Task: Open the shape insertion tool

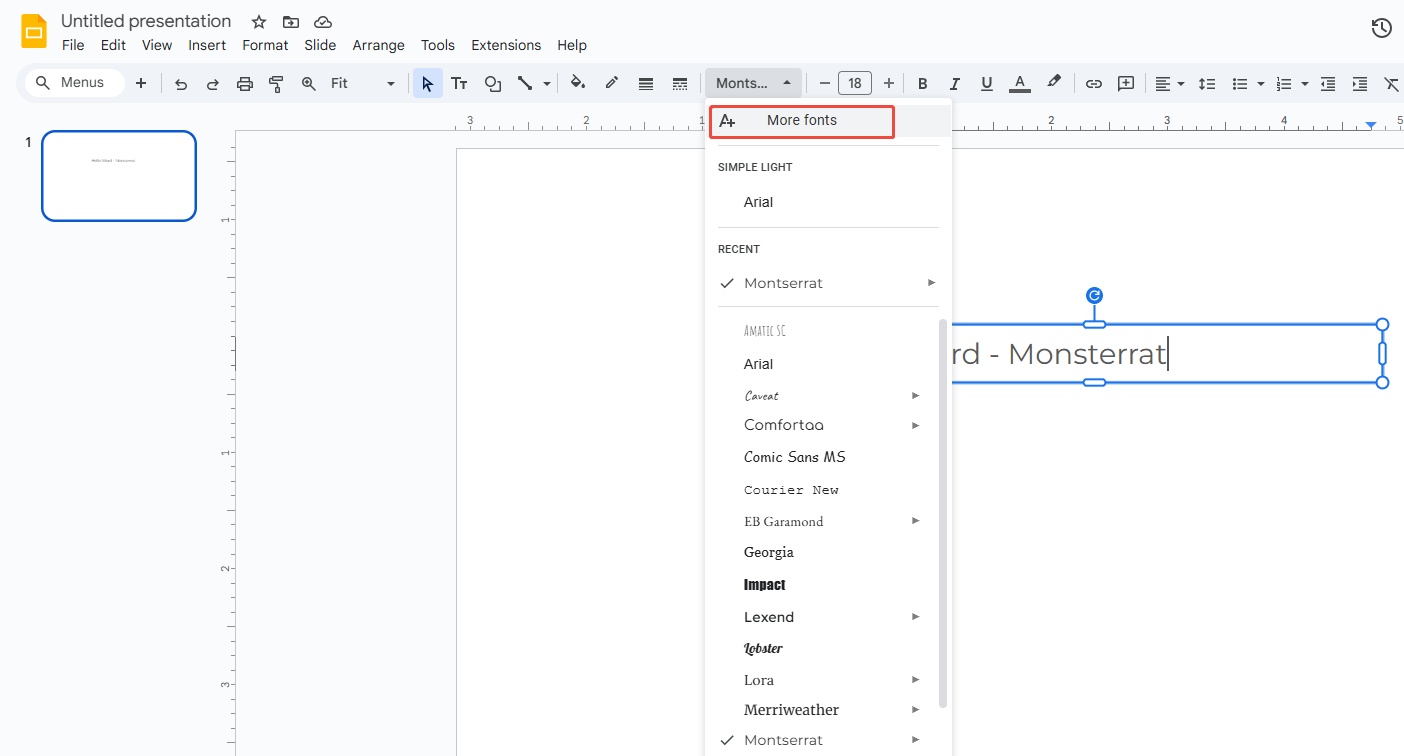Action: (492, 83)
